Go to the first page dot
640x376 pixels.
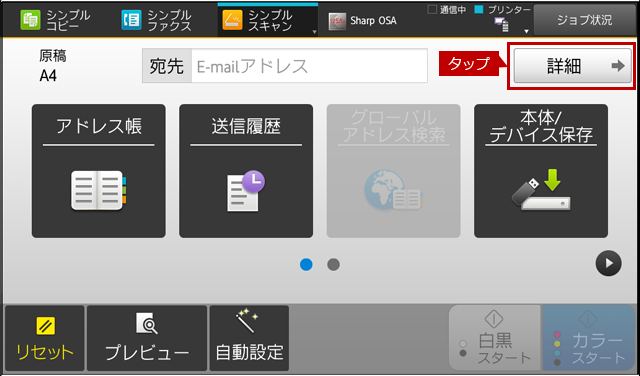pos(306,265)
